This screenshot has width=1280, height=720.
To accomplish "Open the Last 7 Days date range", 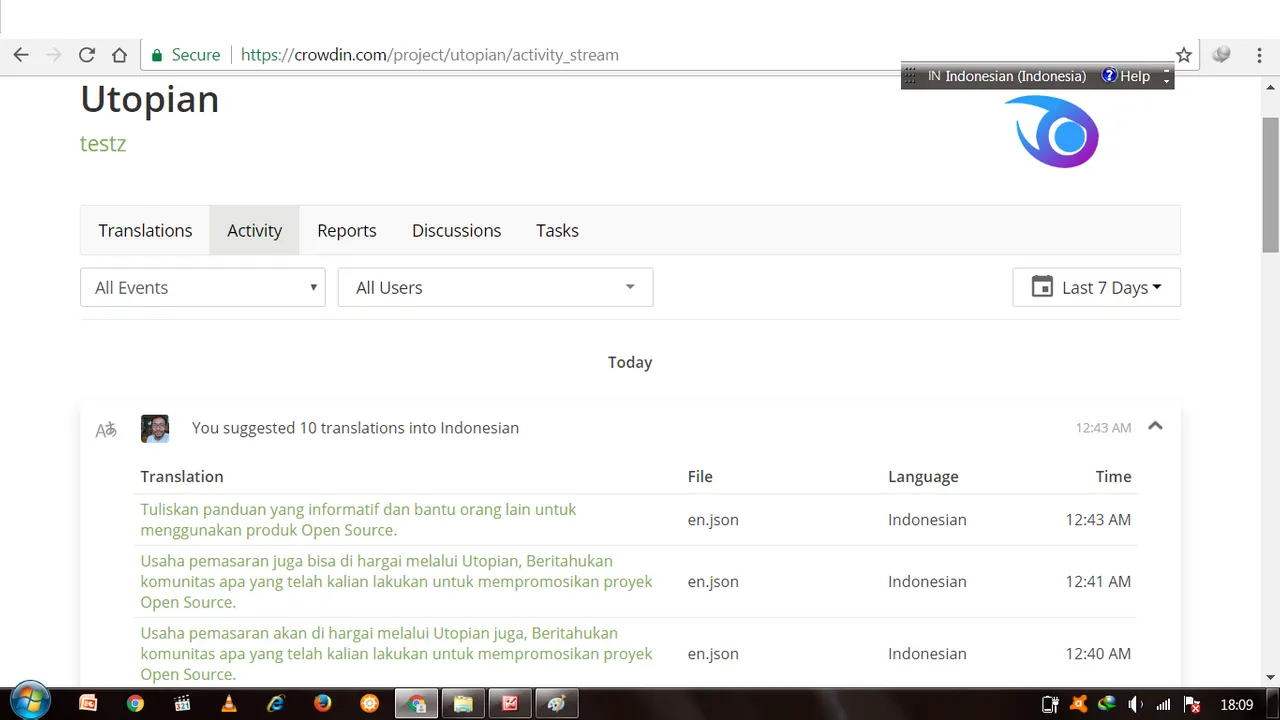I will [1097, 287].
